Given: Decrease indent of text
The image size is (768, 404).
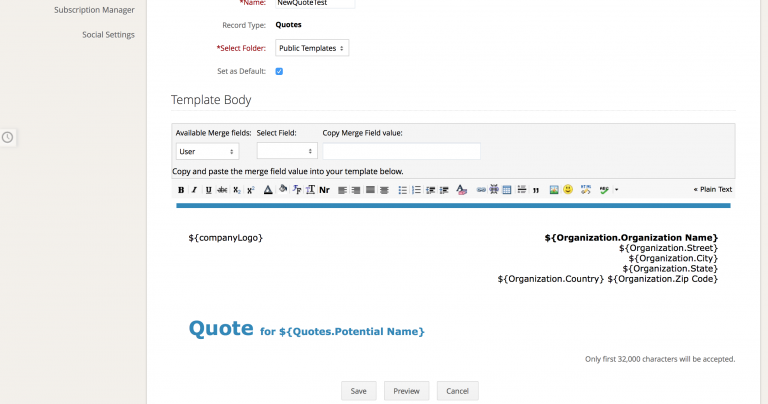Looking at the screenshot, I should (x=430, y=190).
